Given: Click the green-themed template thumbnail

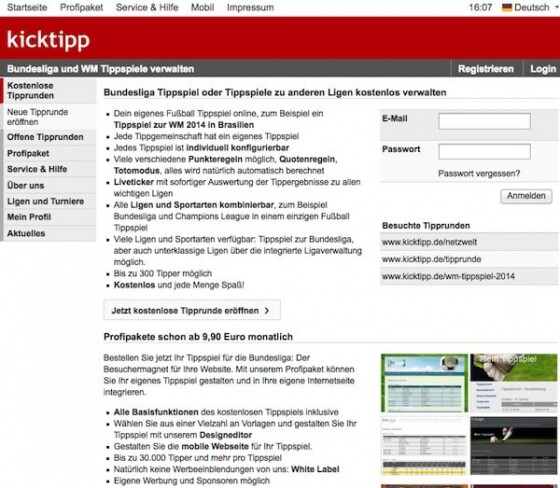Looking at the screenshot, I should pos(424,383).
